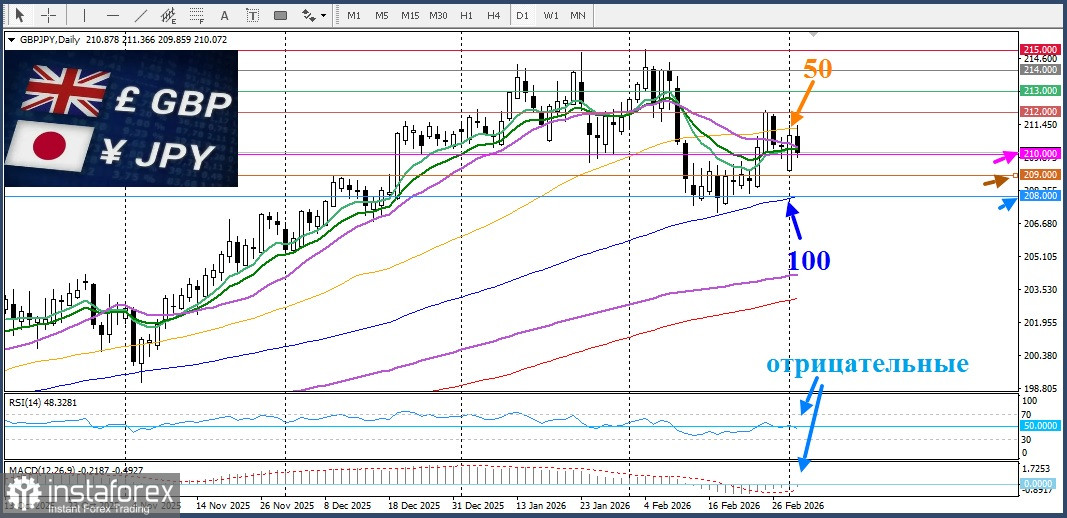Click the 214.000 price level label

click(1040, 69)
